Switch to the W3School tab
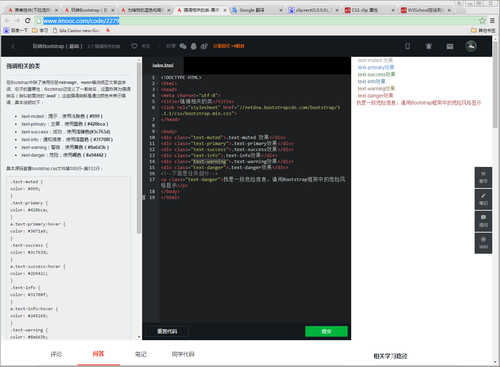The width and height of the screenshot is (500, 367). tap(425, 10)
